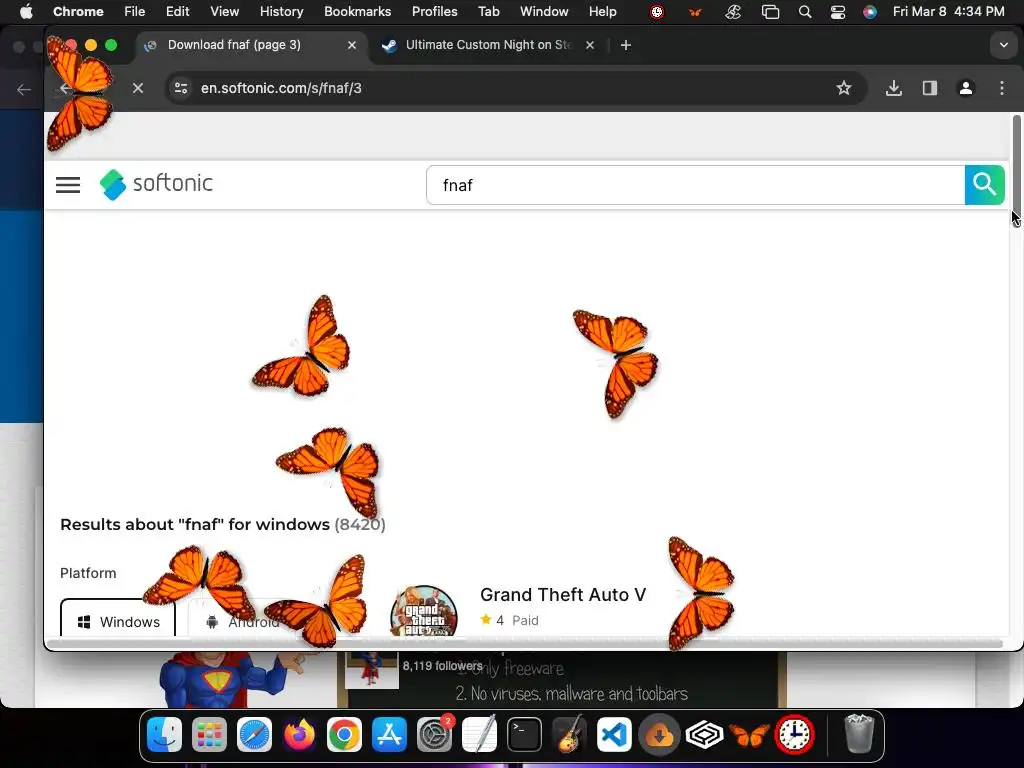The width and height of the screenshot is (1024, 768).
Task: Select the Windows platform filter
Action: (x=118, y=621)
